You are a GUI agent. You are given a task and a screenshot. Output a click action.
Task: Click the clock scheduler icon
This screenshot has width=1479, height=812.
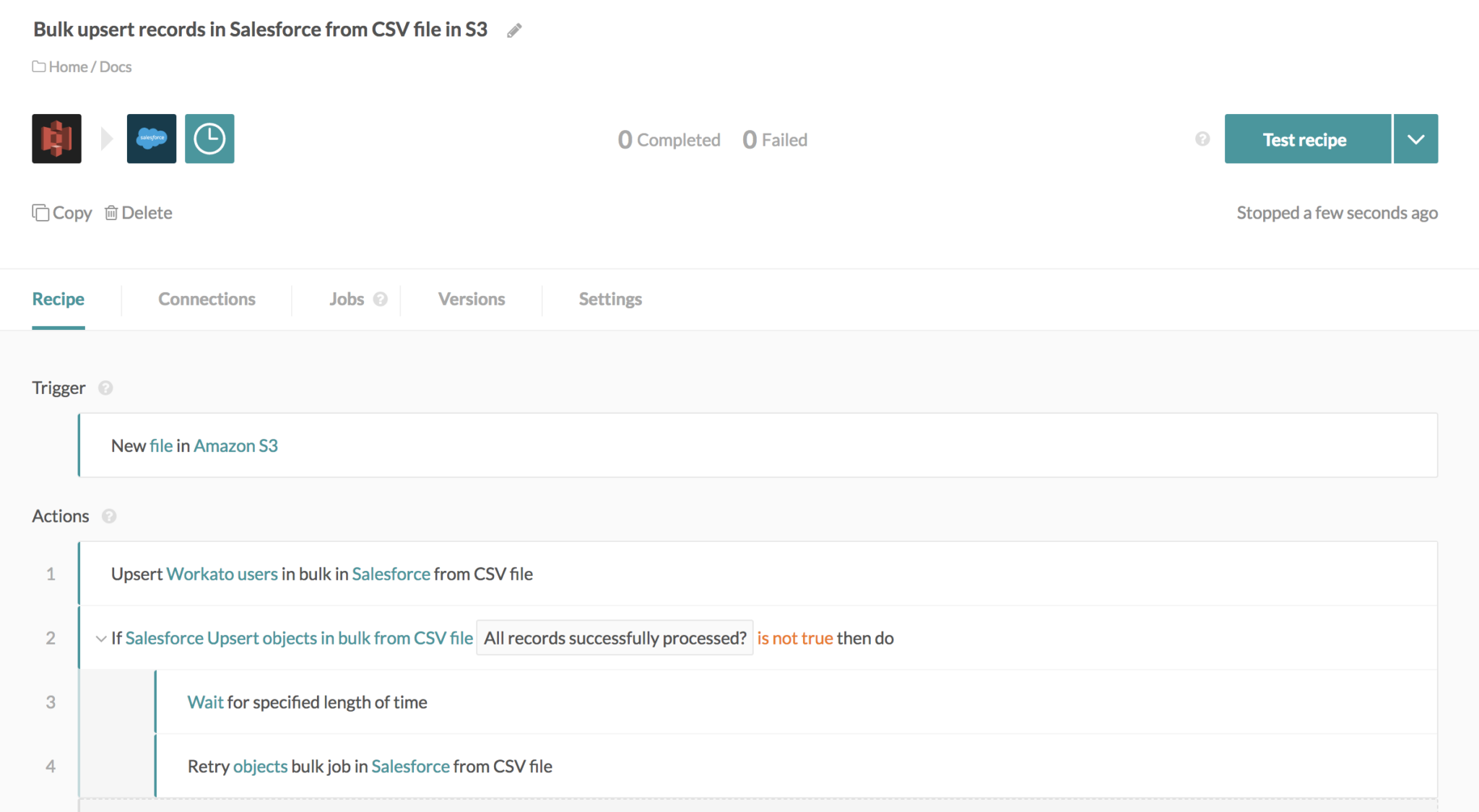(x=209, y=139)
